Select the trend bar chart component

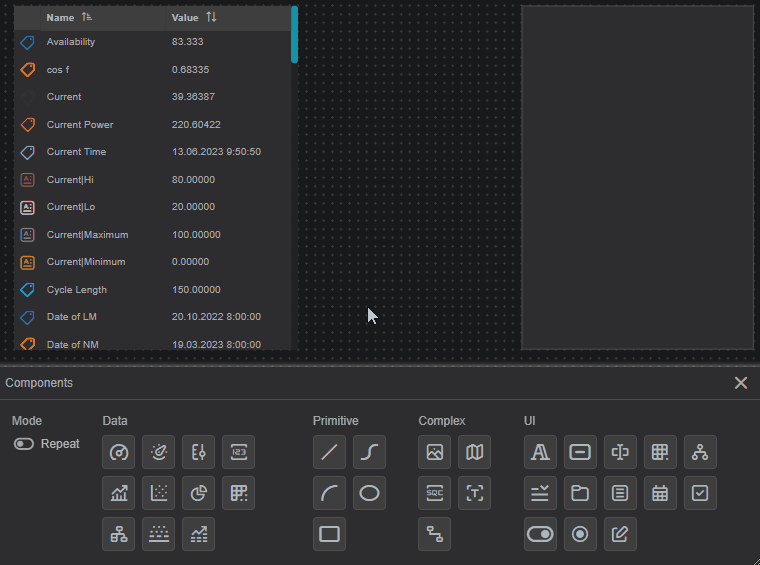119,493
